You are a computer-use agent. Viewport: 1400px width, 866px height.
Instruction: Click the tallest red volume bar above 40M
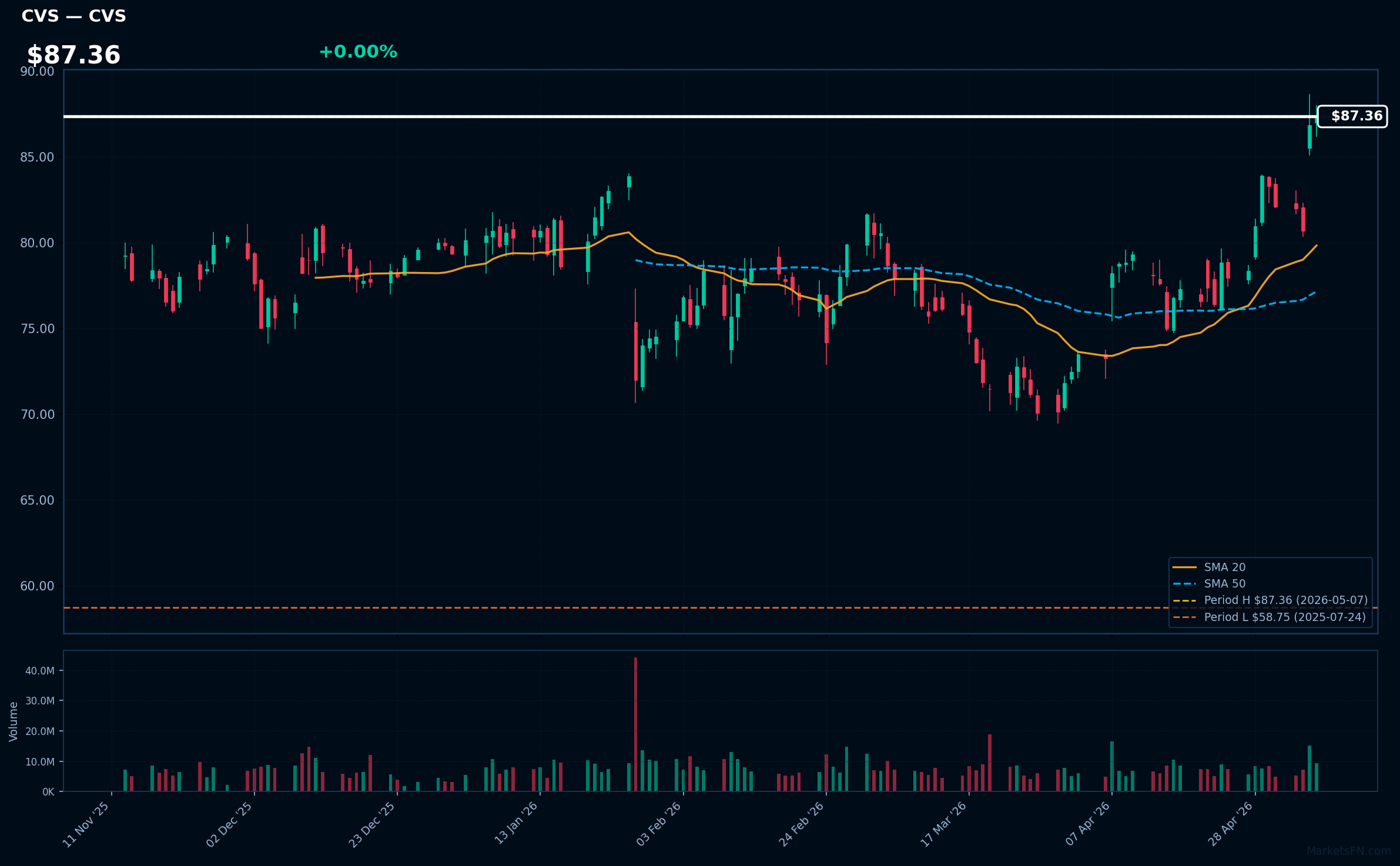pyautogui.click(x=635, y=724)
